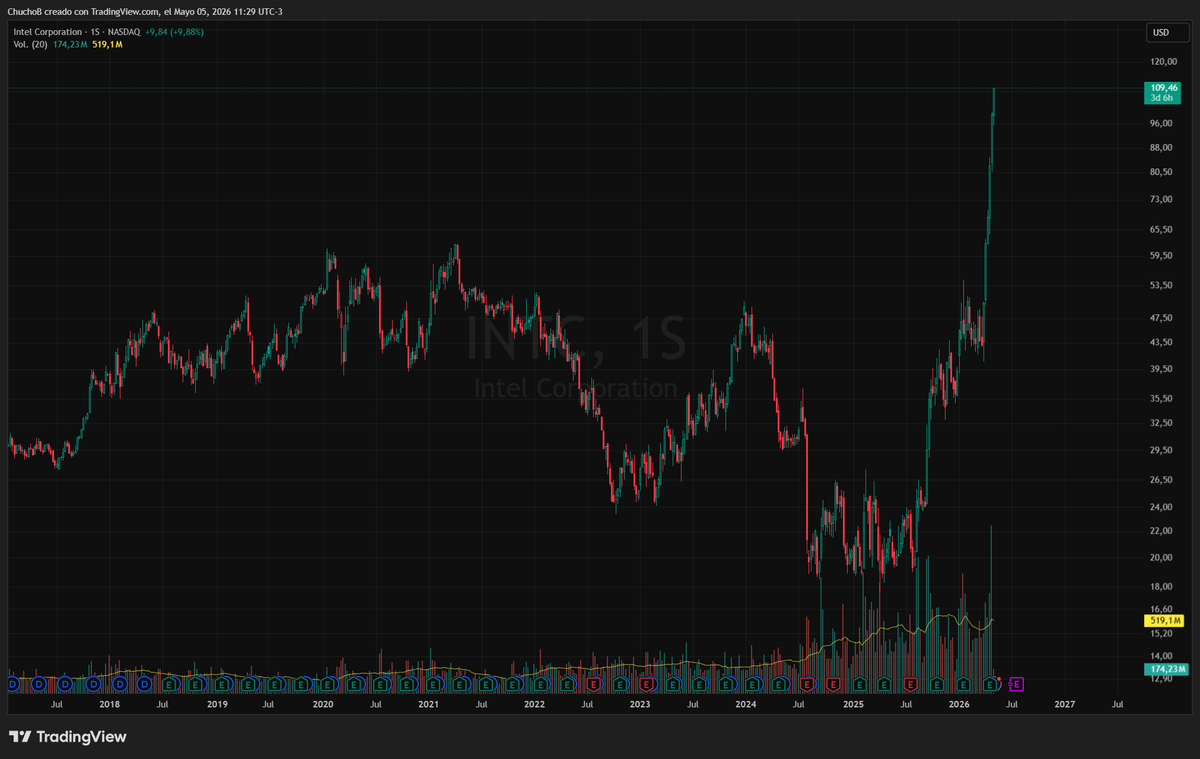
Task: Open the green earnings marker above the 2026 label
Action: pos(964,685)
